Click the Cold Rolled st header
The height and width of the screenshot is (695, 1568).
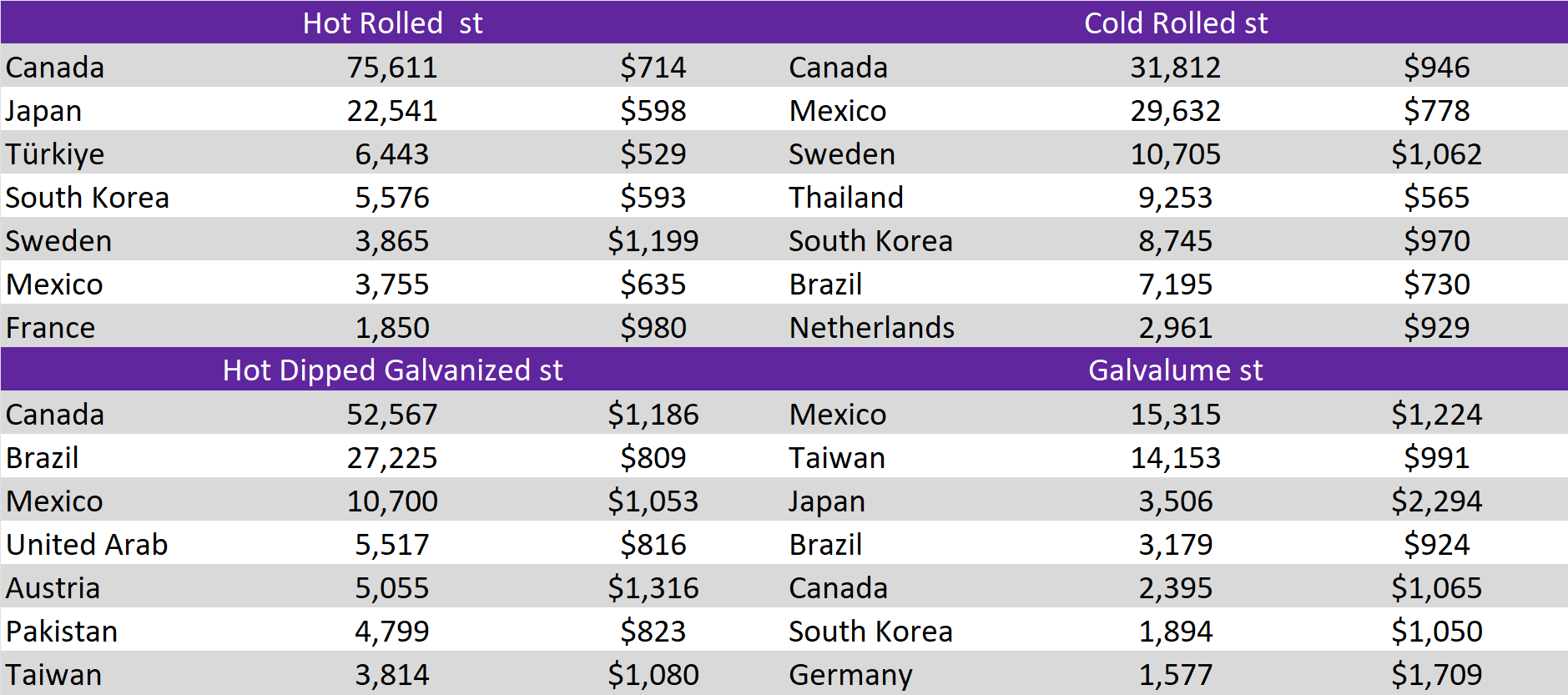pos(1175,23)
